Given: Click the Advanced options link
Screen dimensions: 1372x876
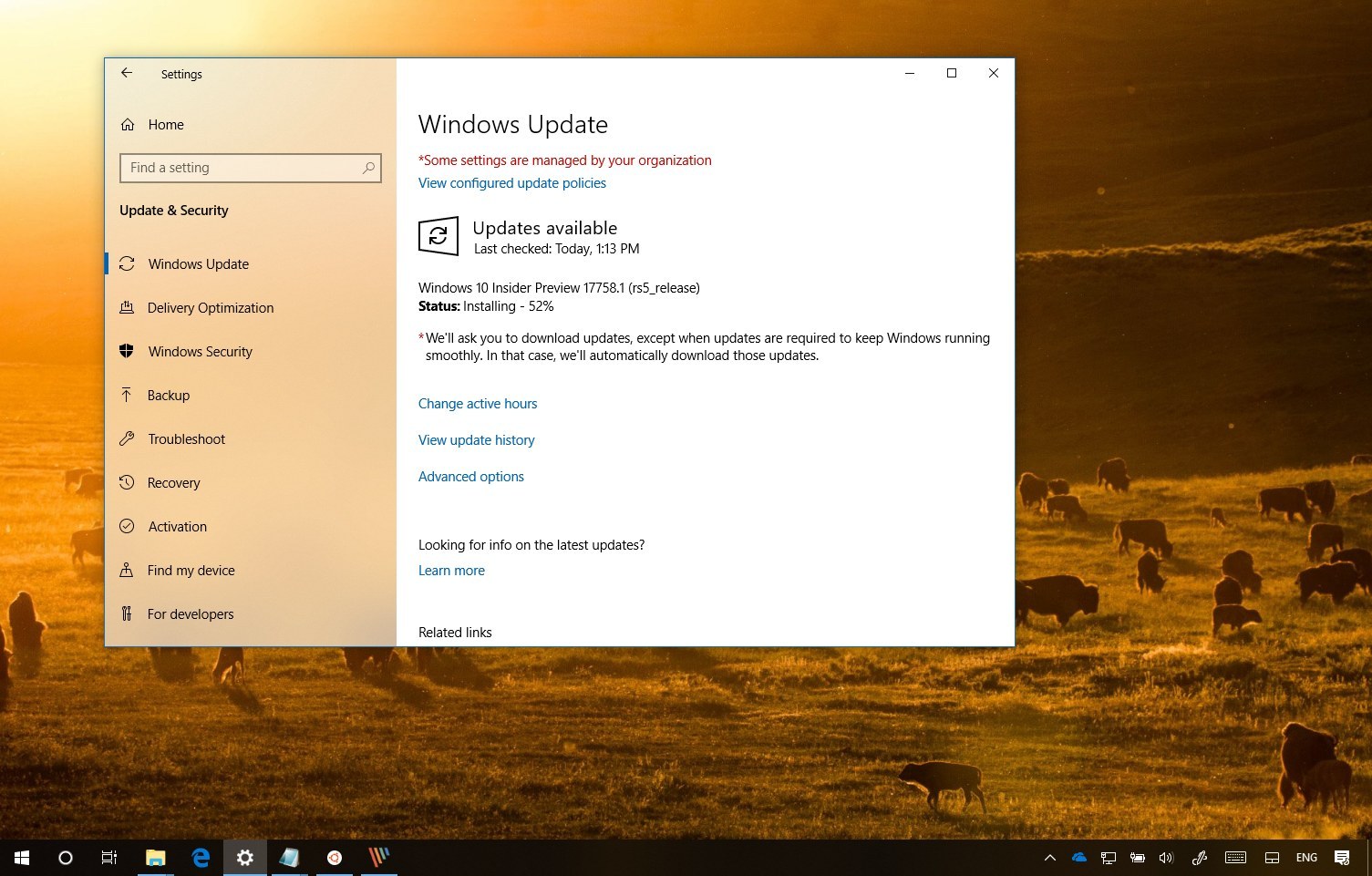Looking at the screenshot, I should click(x=470, y=476).
